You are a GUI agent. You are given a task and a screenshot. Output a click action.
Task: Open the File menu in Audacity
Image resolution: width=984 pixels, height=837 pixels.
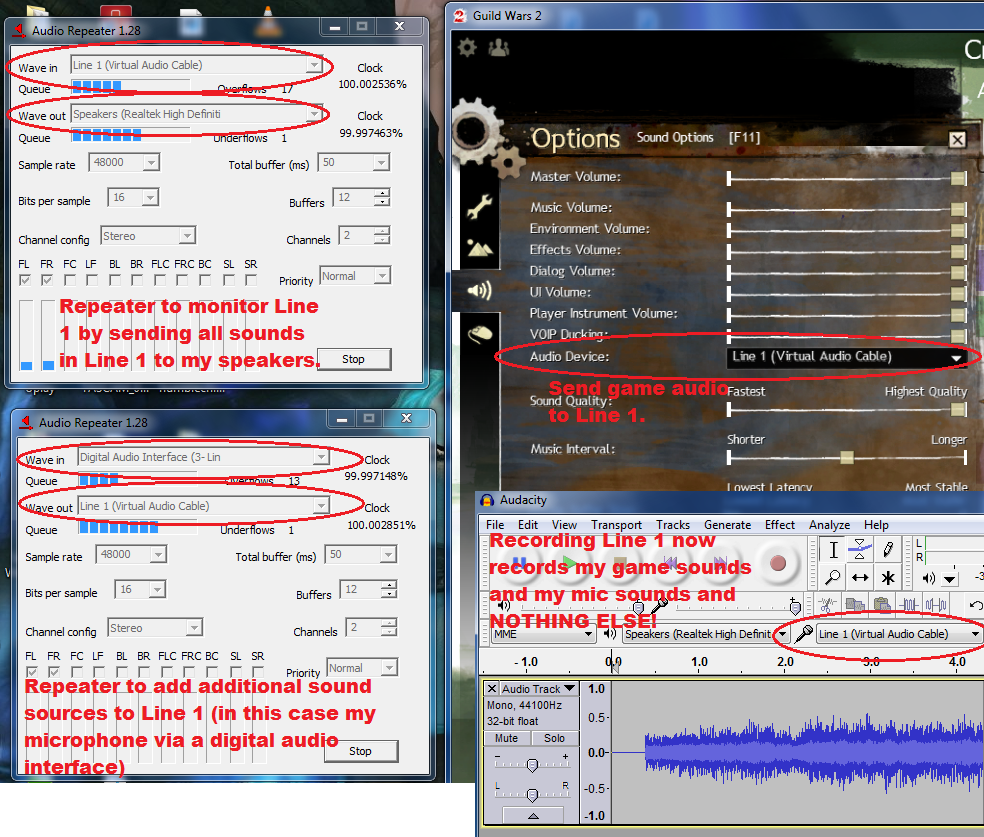click(x=495, y=525)
